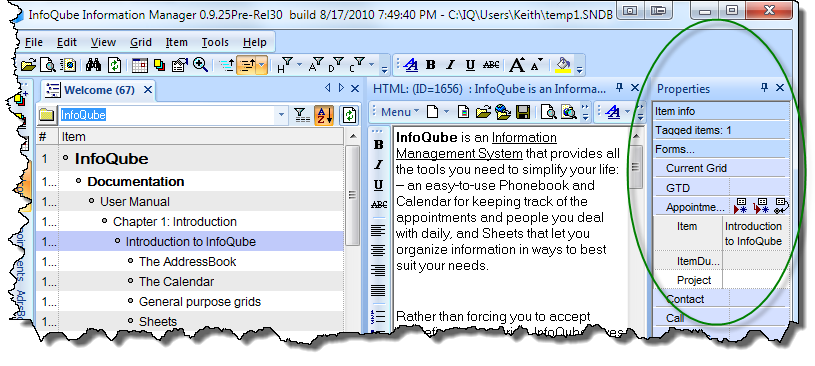Open the item properties icon in main toolbar
This screenshot has height=366, width=815.
[x=179, y=65]
